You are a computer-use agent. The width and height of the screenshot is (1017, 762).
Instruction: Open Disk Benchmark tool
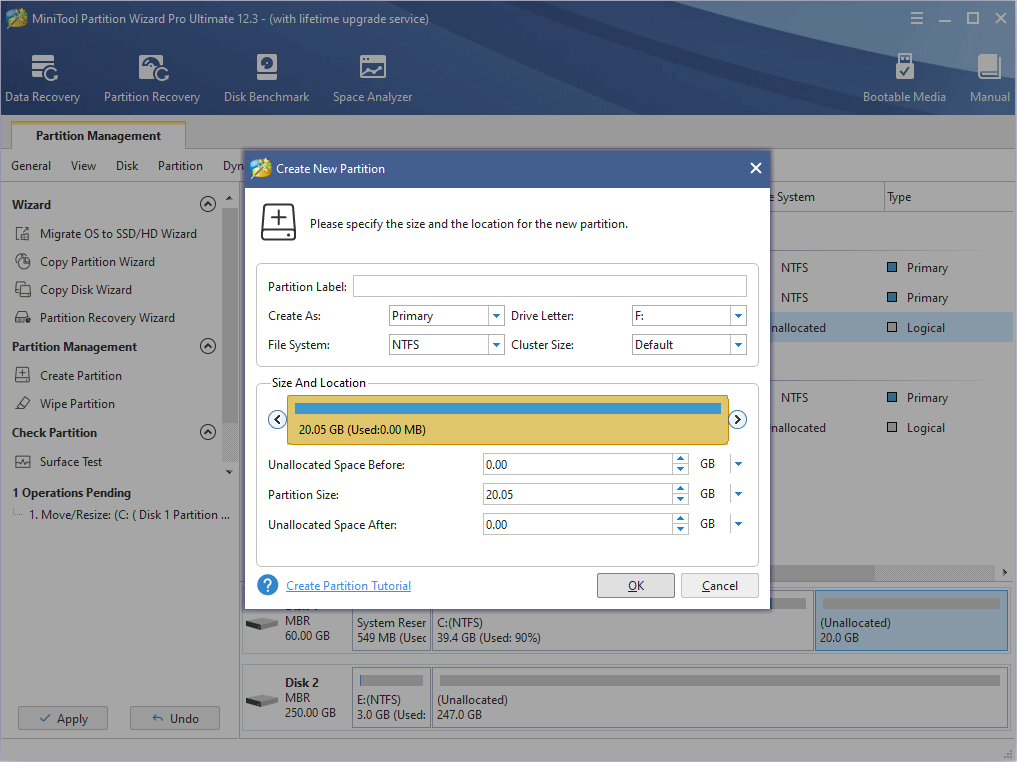[267, 78]
